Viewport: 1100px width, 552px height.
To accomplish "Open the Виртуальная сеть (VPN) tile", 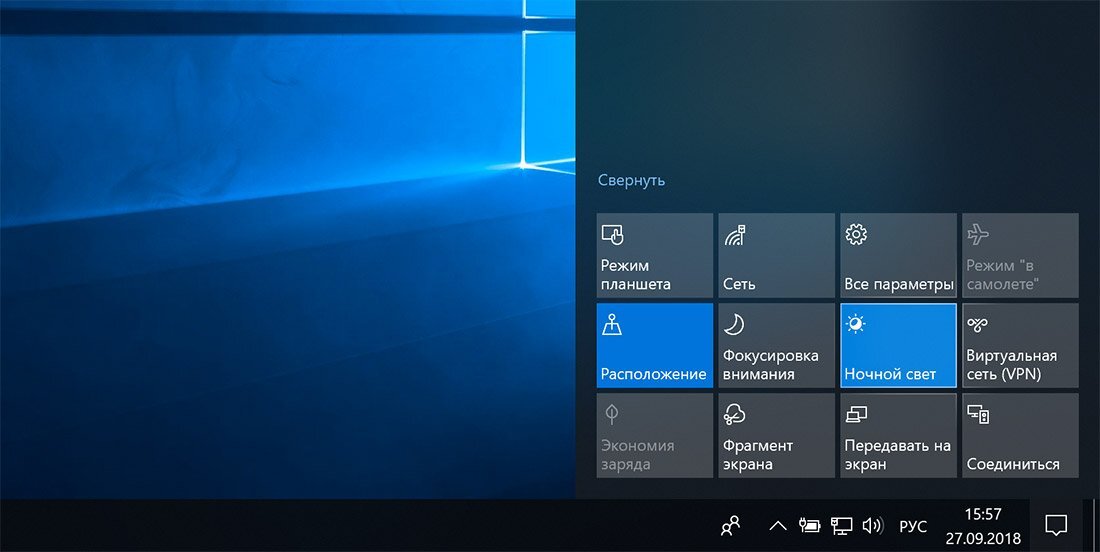I will 1020,345.
